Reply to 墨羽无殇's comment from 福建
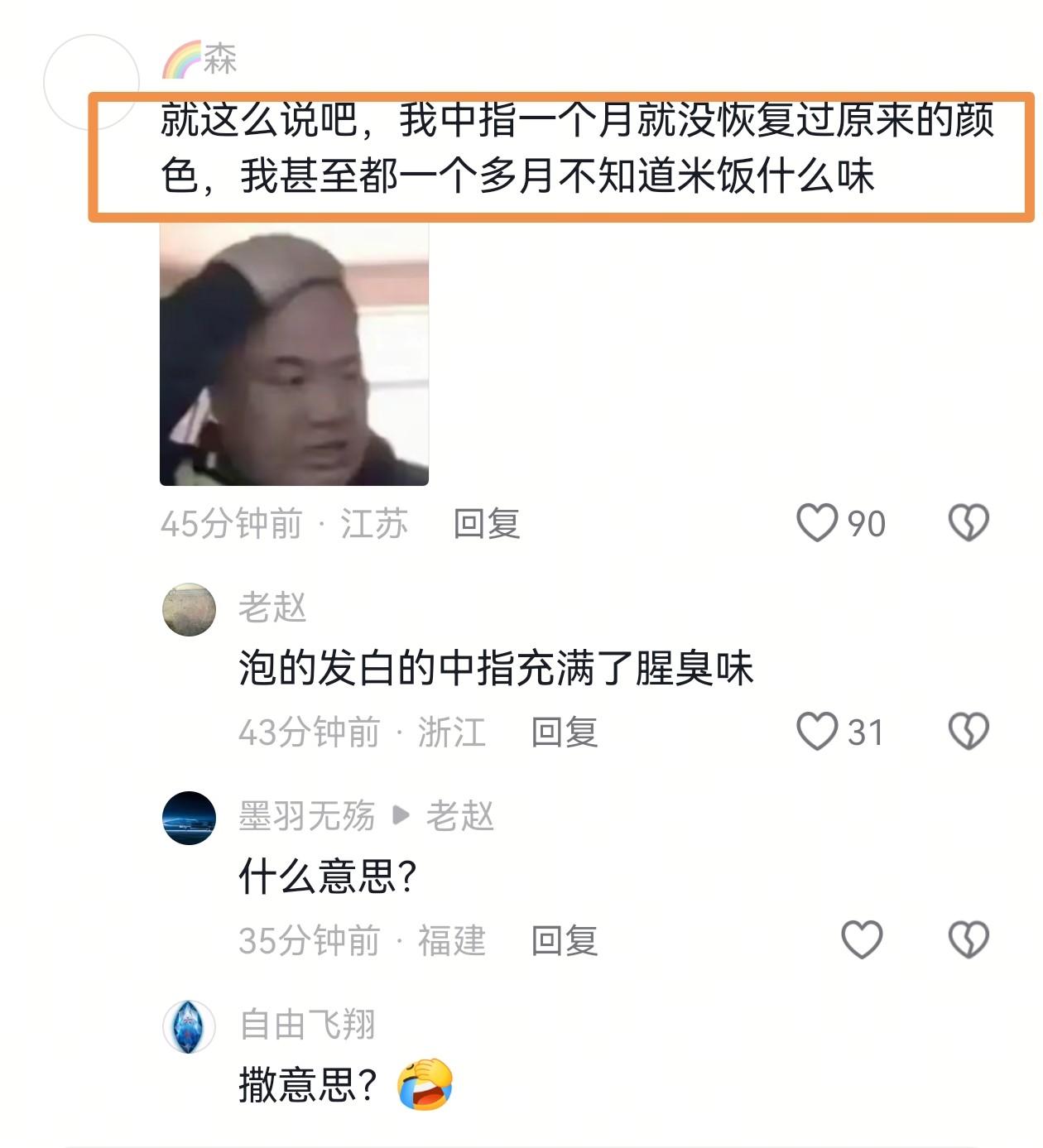The image size is (1043, 1148). coord(565,941)
